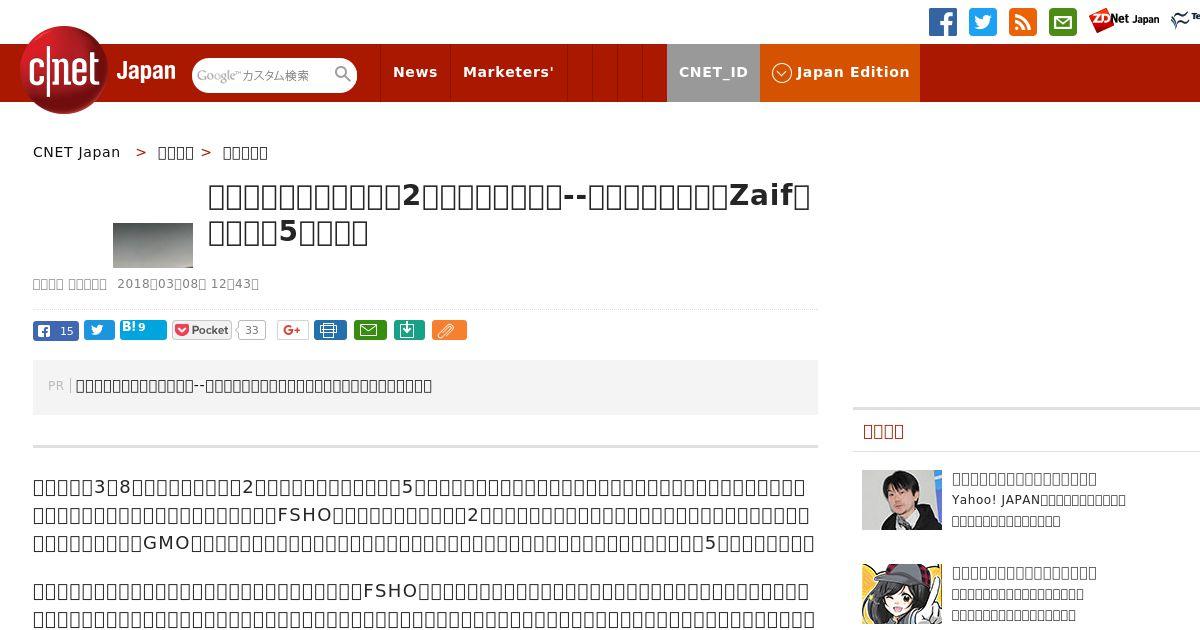Open the News menu

[x=415, y=72]
